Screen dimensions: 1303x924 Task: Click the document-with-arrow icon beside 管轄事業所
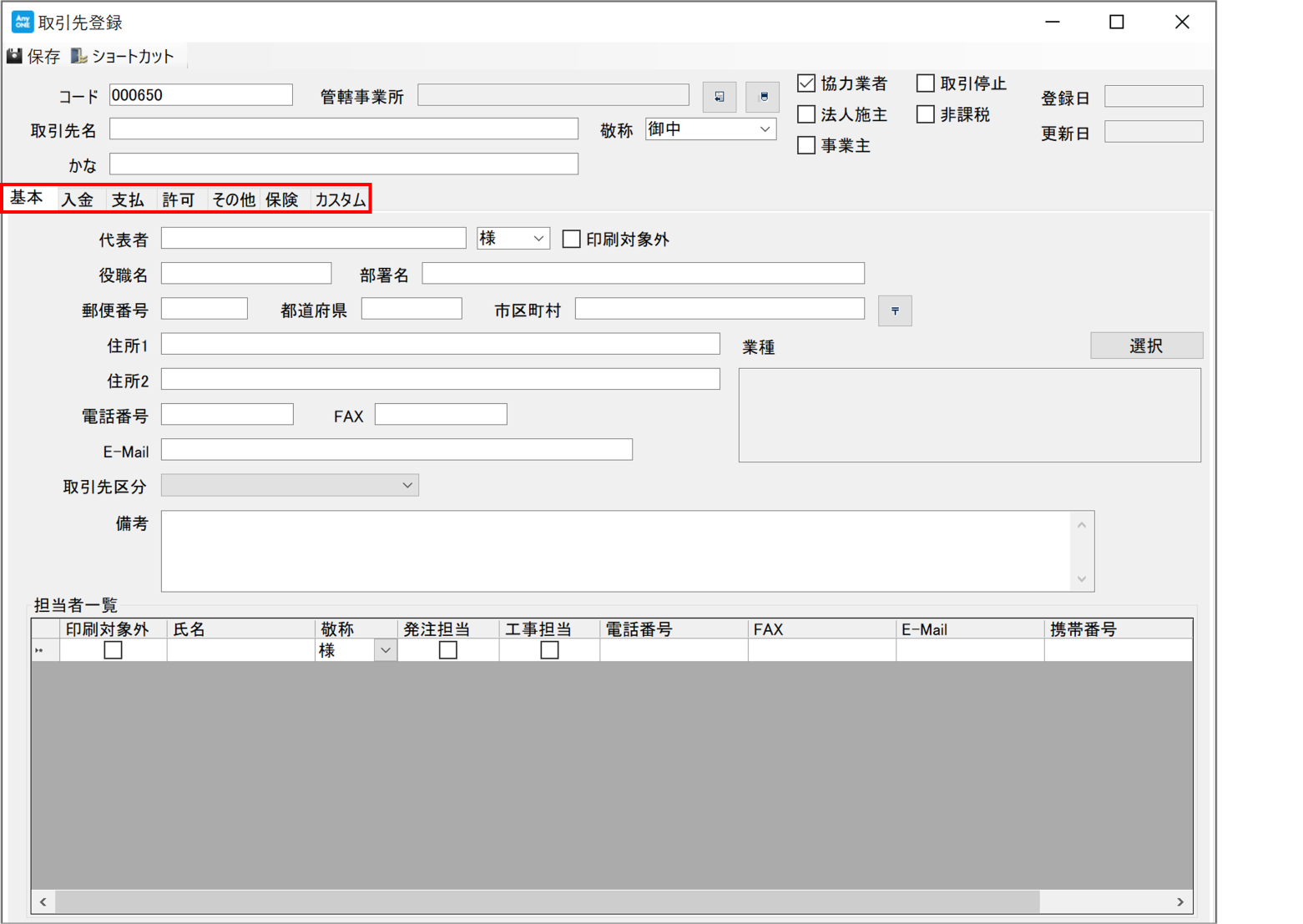tap(719, 97)
